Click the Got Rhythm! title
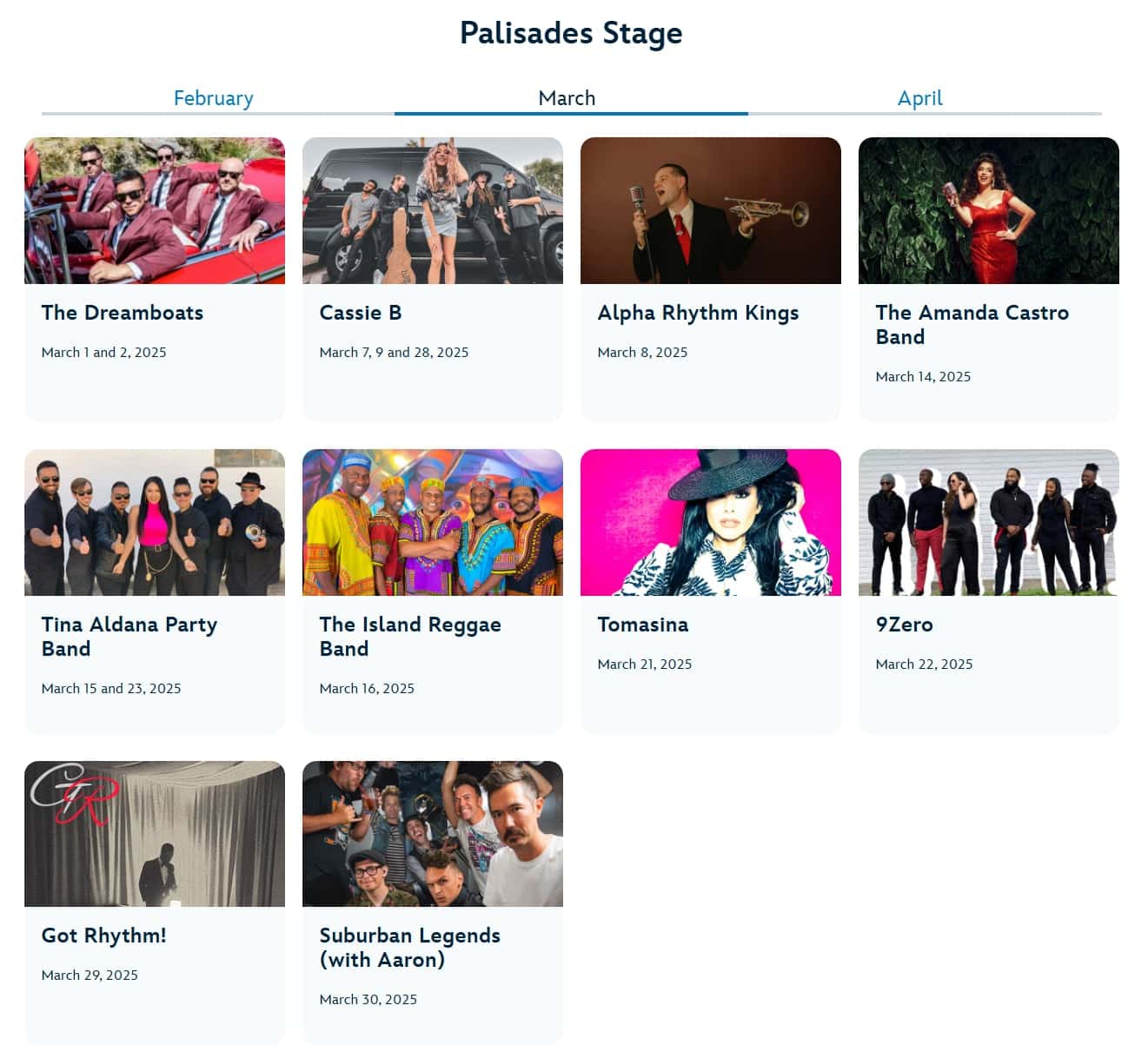Viewport: 1148px width, 1045px height. (104, 936)
